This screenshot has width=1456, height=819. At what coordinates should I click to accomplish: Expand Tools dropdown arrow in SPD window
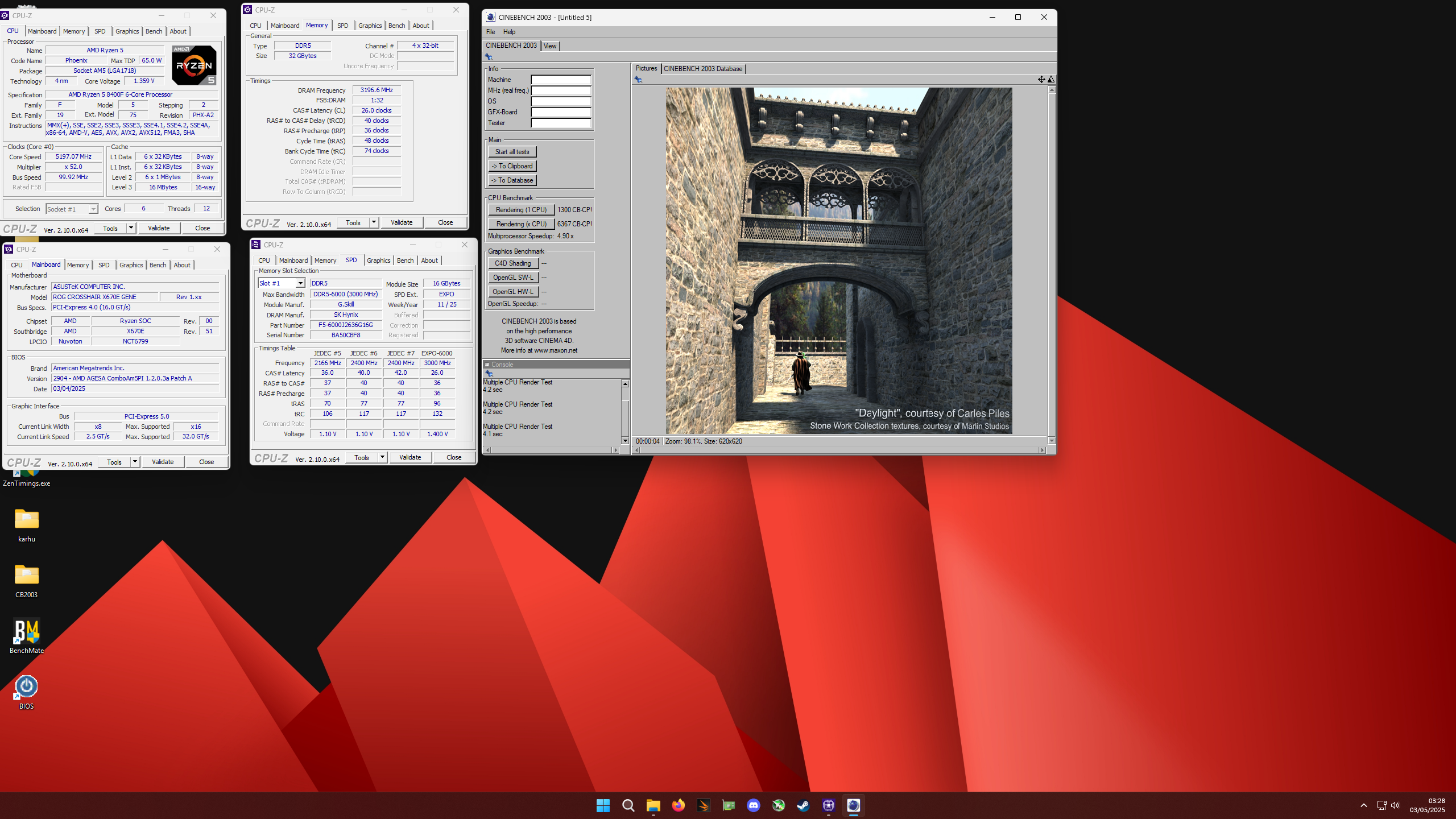point(382,457)
